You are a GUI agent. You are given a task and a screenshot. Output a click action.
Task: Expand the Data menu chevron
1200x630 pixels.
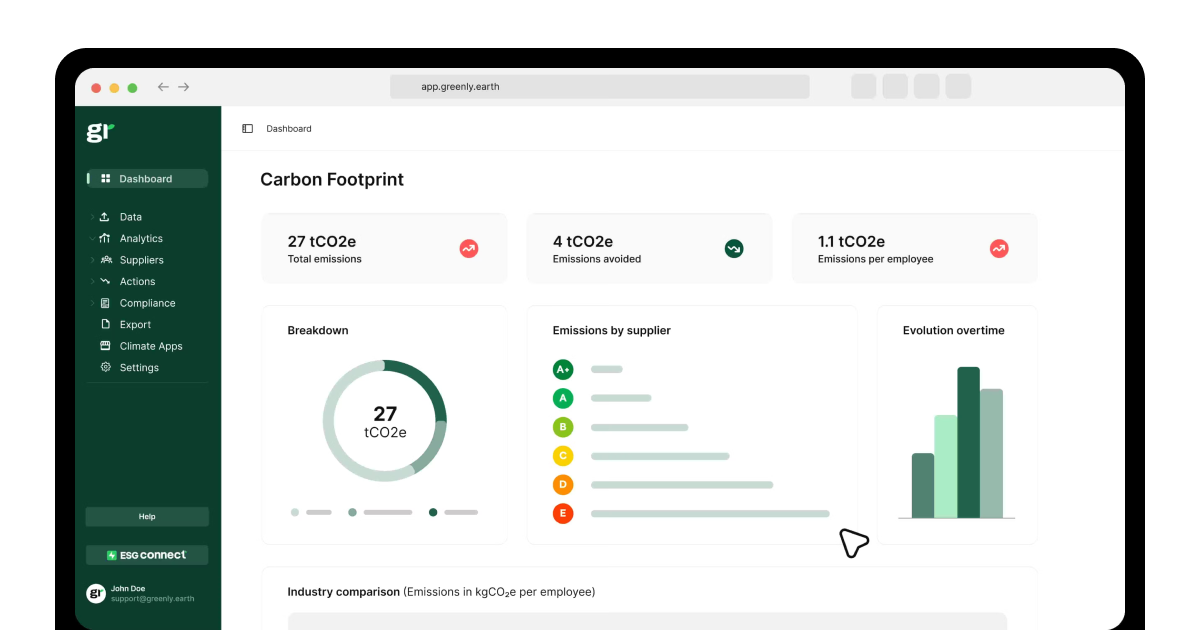(x=92, y=217)
